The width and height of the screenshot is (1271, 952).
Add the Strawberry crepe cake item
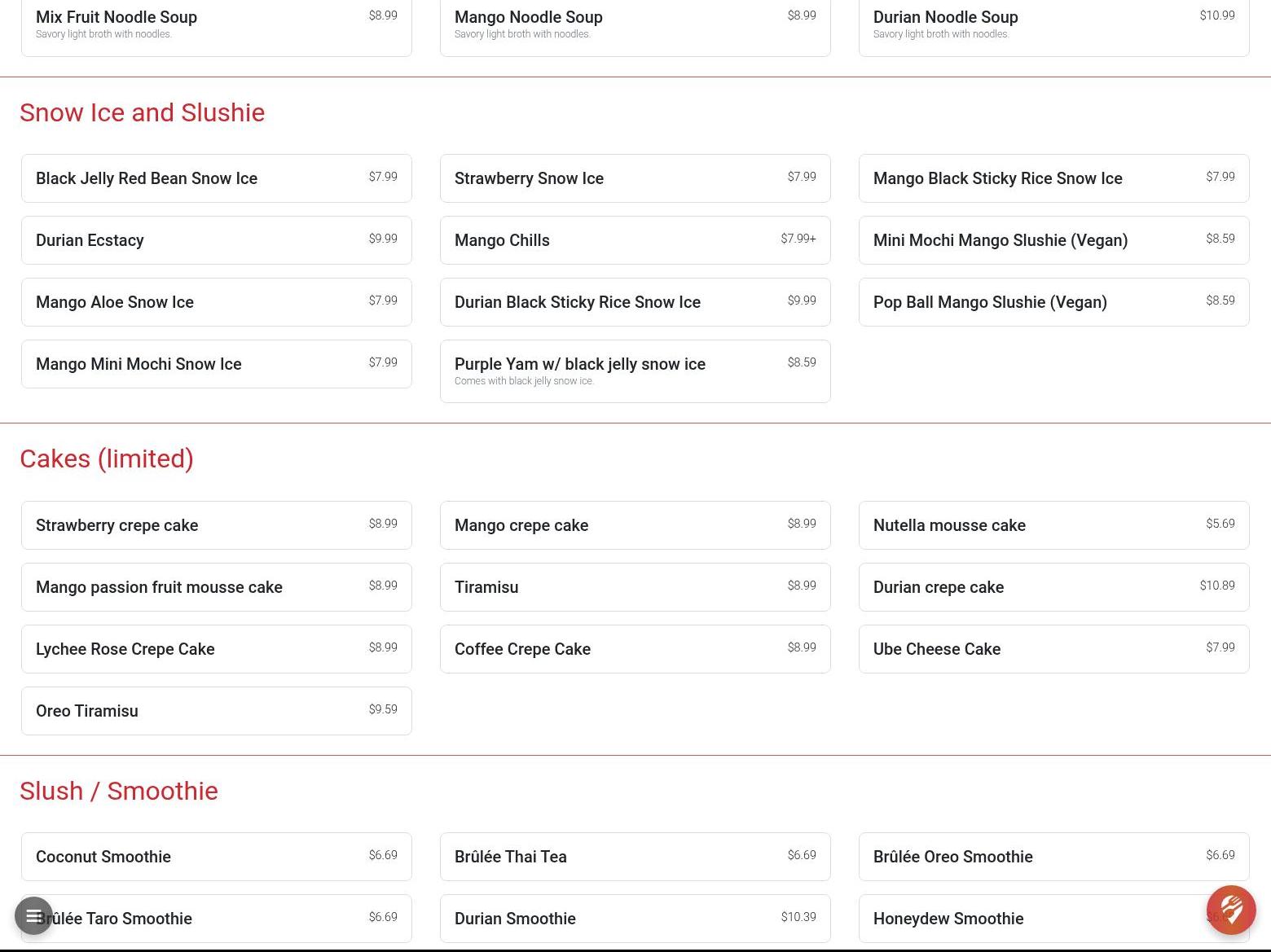click(x=217, y=525)
